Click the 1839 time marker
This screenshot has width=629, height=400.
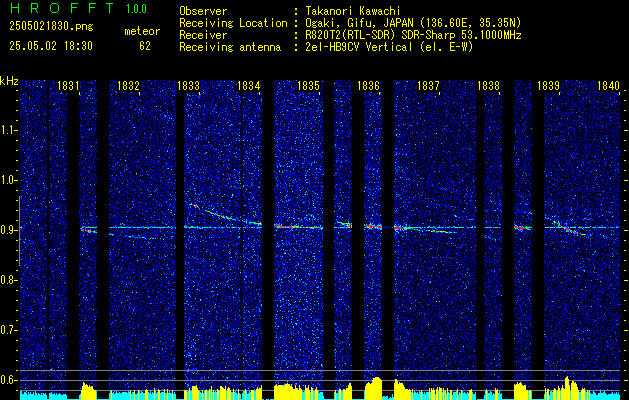tap(548, 86)
